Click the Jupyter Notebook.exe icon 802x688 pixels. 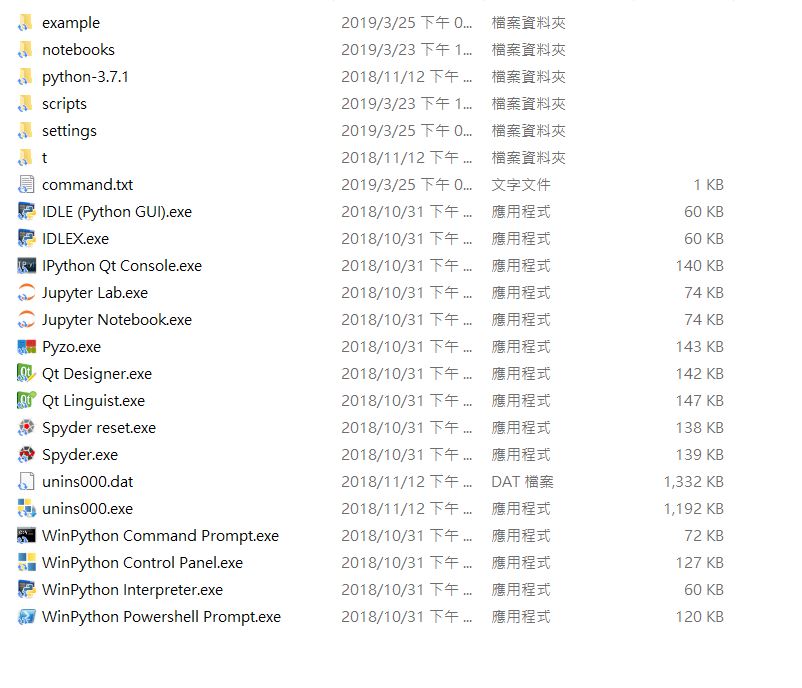click(x=26, y=320)
